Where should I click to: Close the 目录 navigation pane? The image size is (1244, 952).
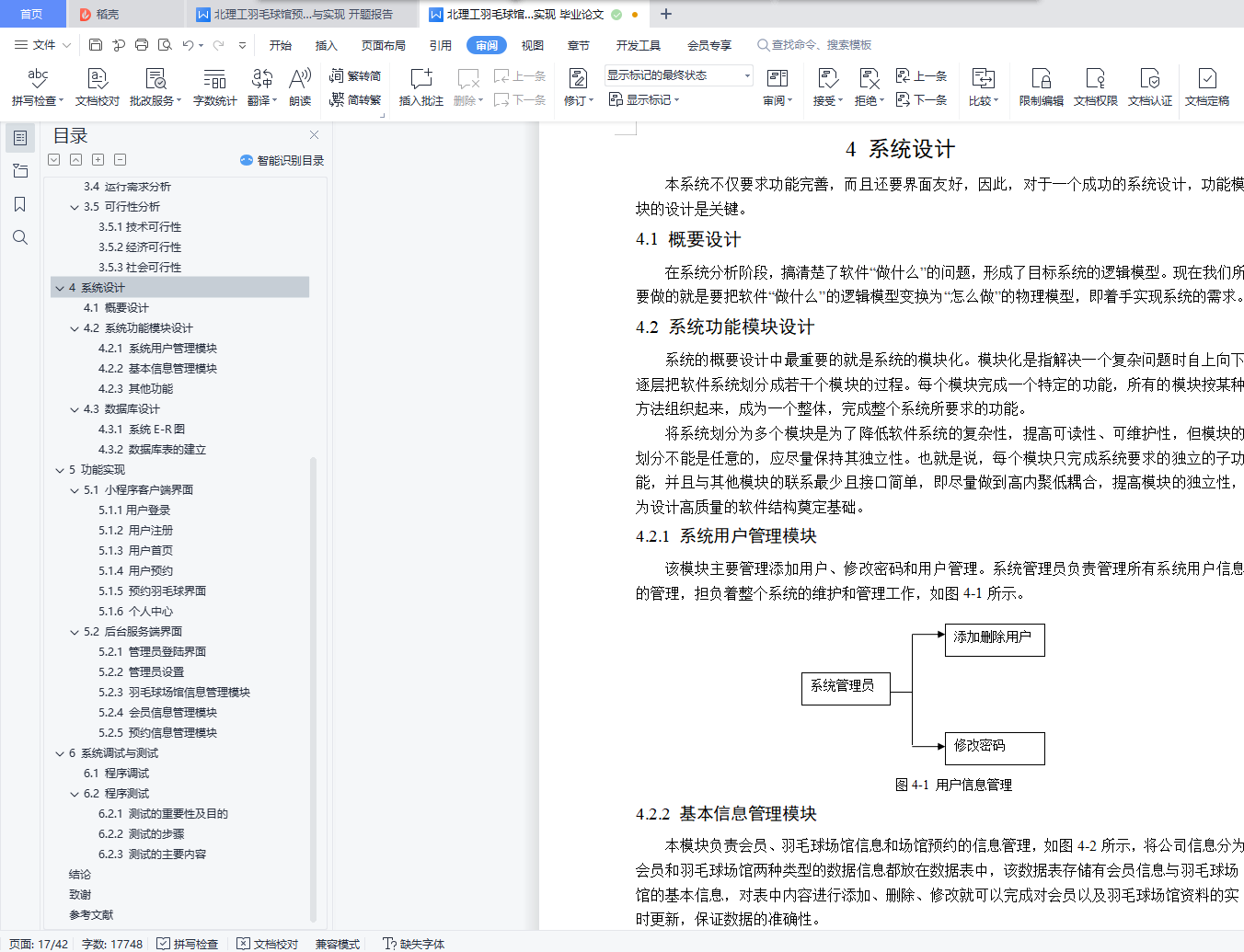[x=314, y=135]
